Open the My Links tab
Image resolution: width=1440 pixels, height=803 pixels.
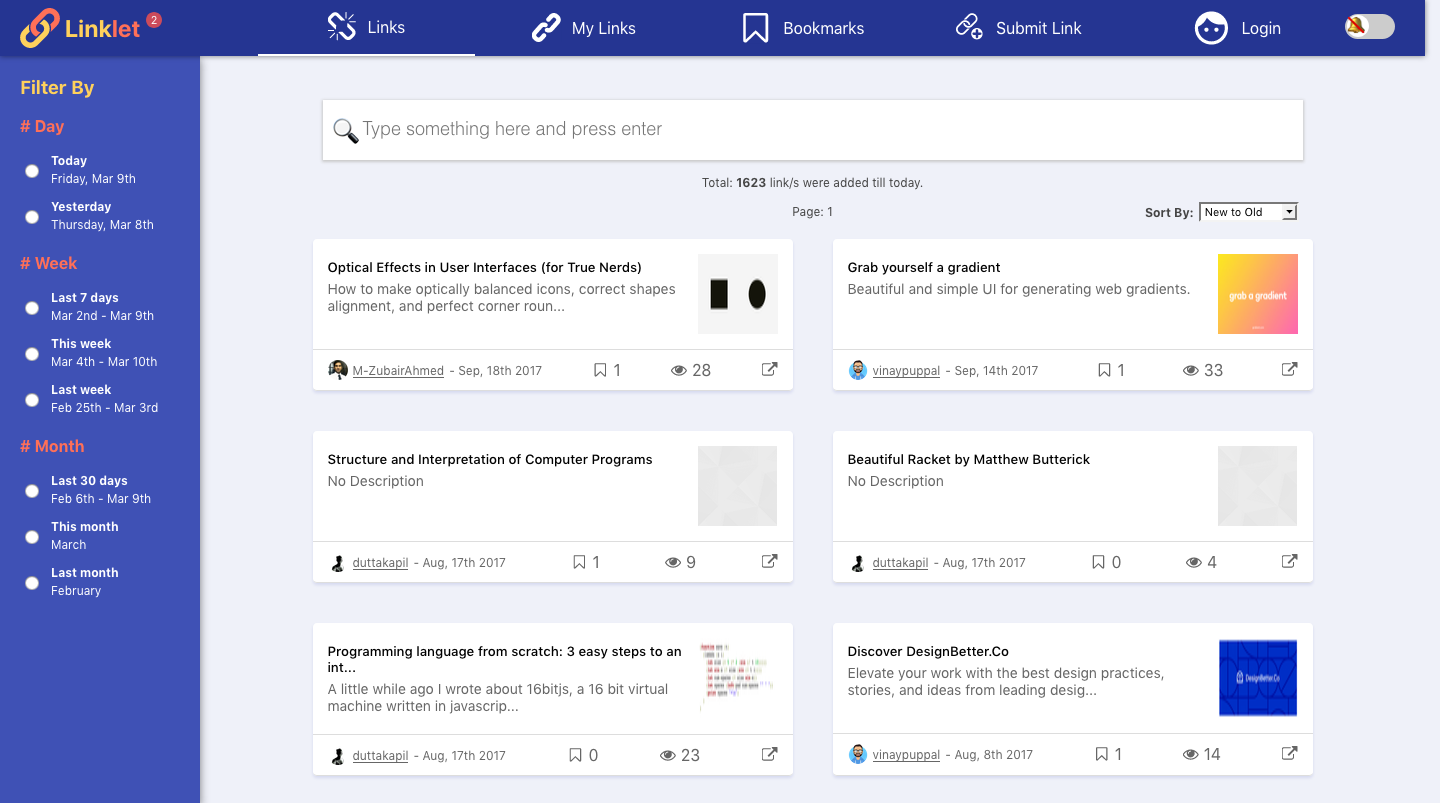click(583, 28)
